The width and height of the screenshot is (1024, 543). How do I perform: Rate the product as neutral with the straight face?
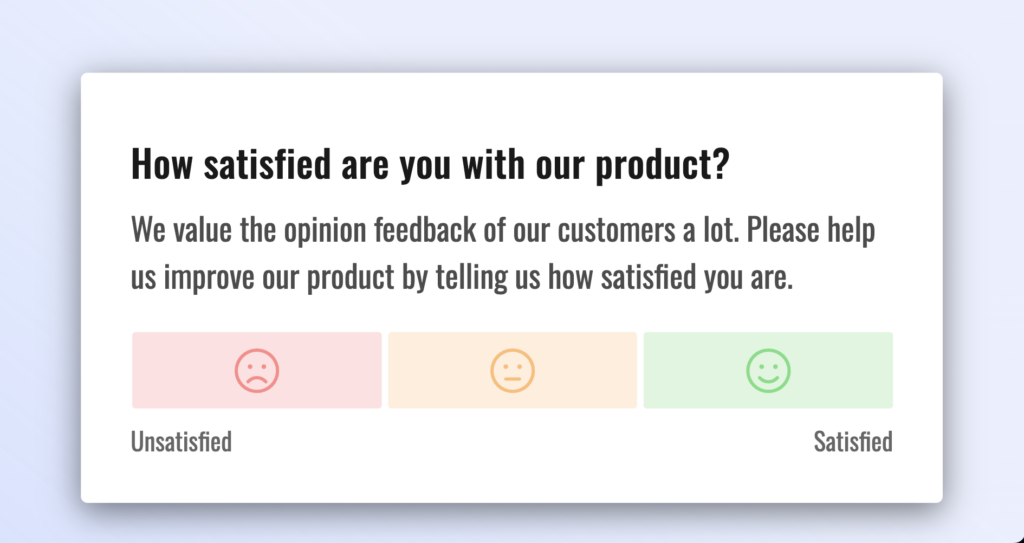513,370
